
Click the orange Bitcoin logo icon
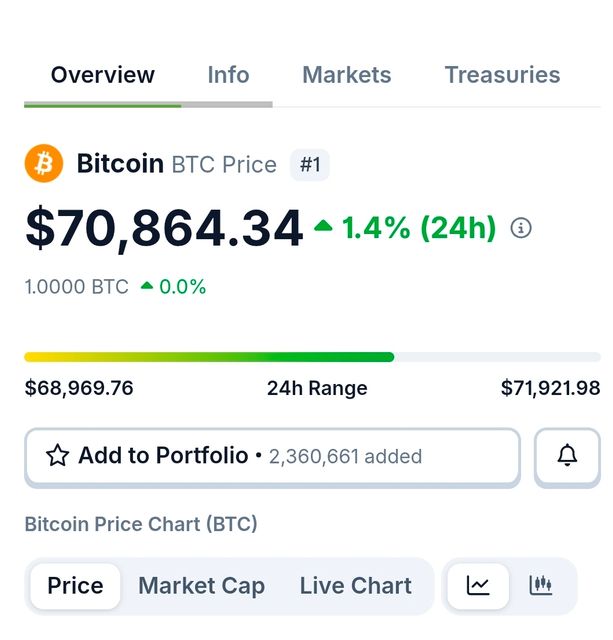coord(44,164)
